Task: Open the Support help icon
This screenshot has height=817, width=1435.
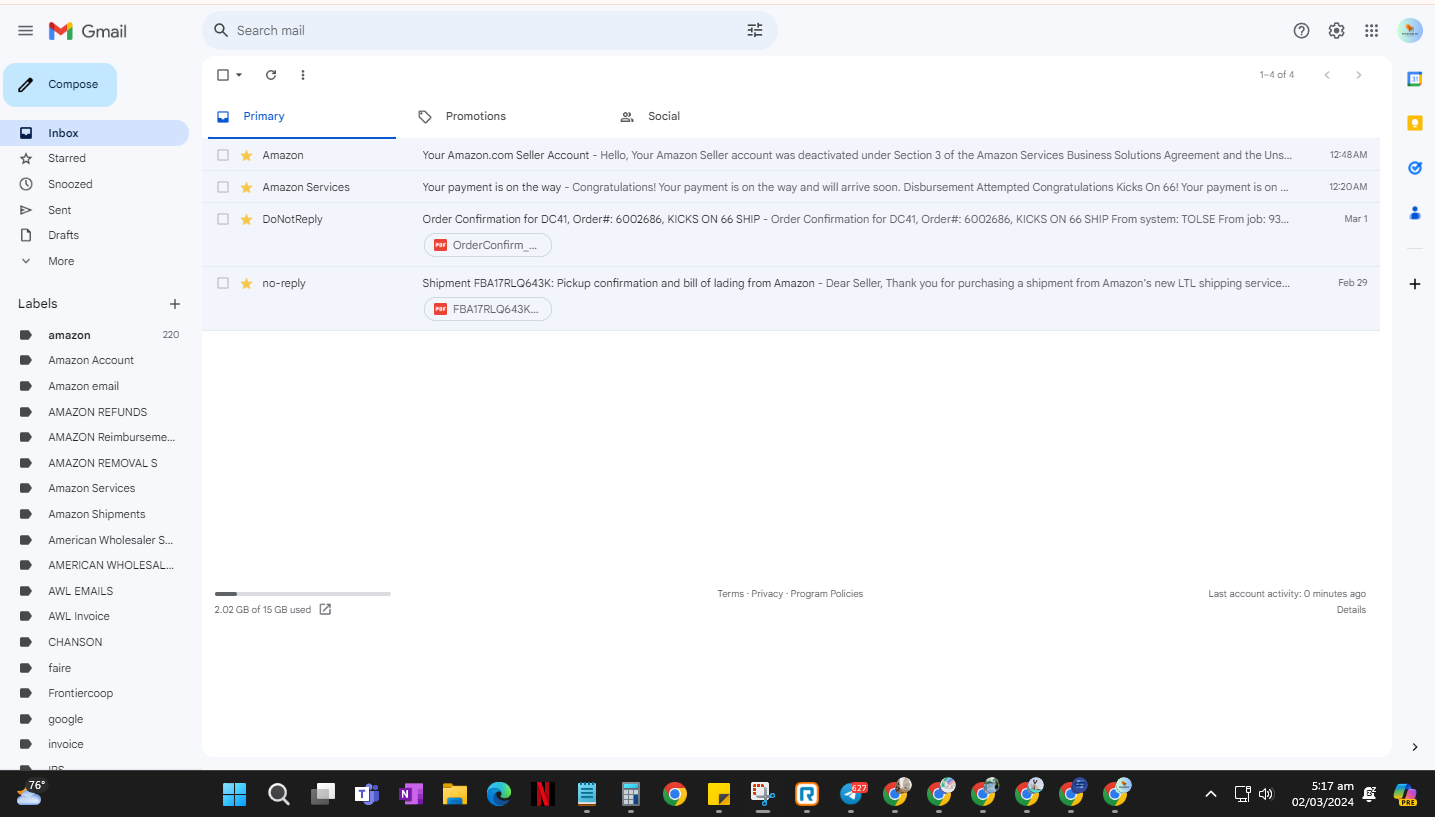Action: click(x=1301, y=31)
